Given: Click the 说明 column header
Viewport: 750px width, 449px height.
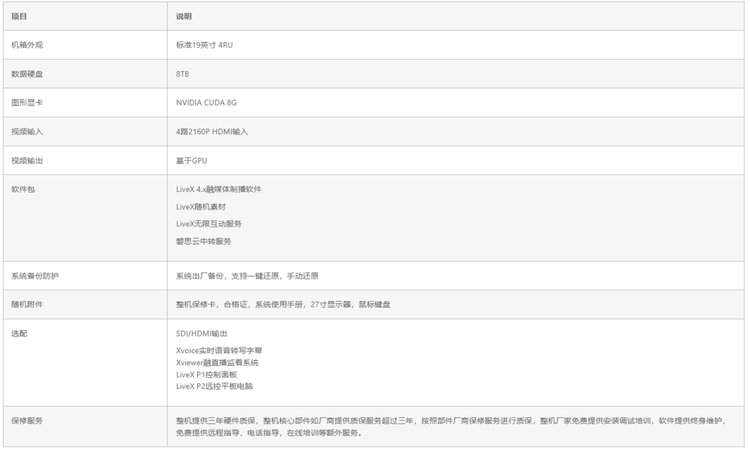Looking at the screenshot, I should coord(183,17).
